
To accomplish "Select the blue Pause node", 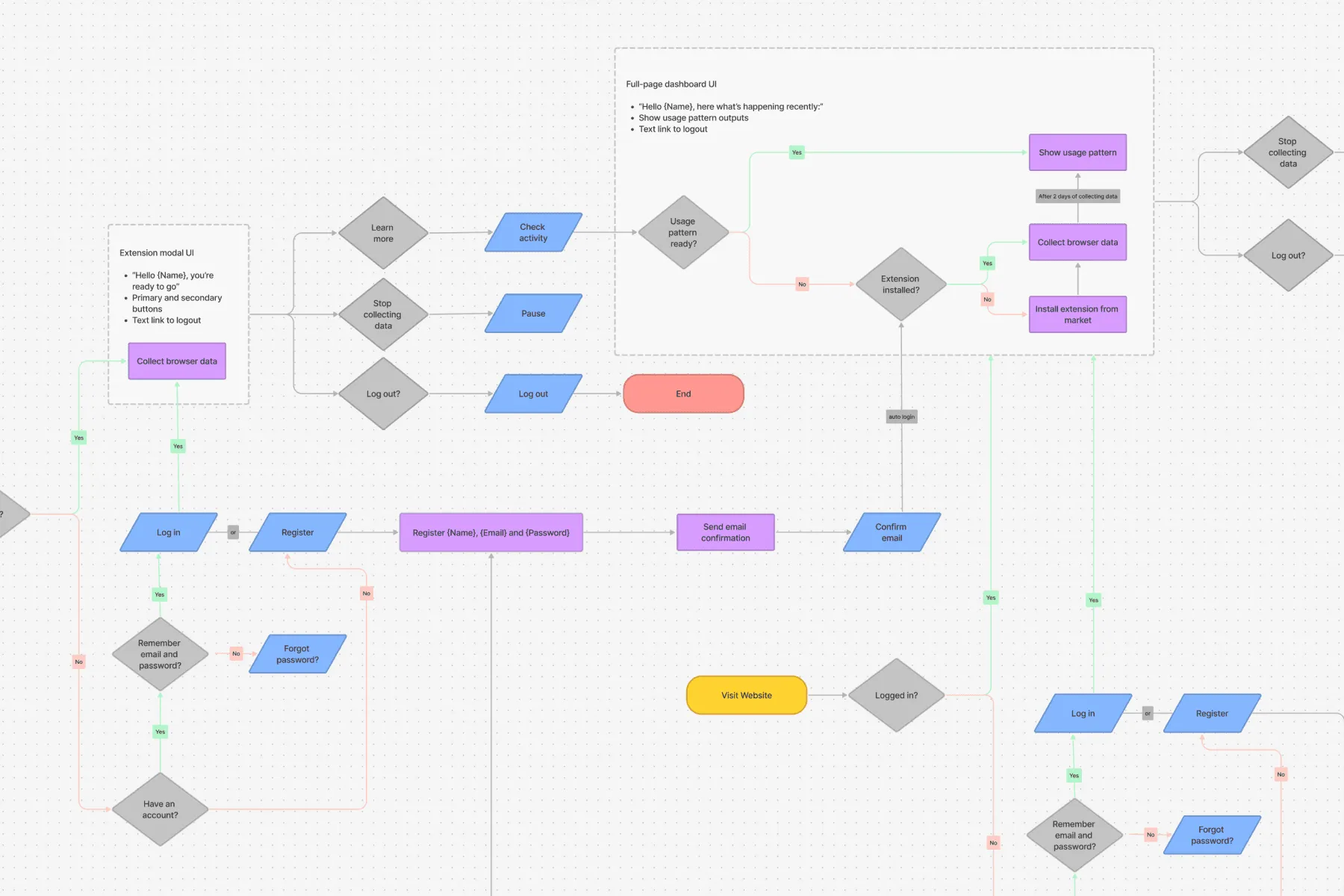I will click(x=533, y=314).
